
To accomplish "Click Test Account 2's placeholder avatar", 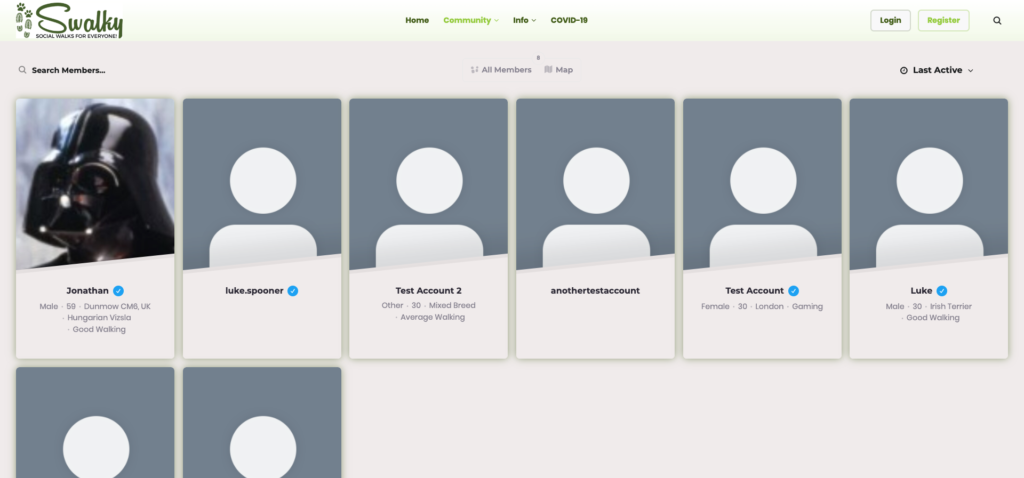I will click(x=428, y=183).
